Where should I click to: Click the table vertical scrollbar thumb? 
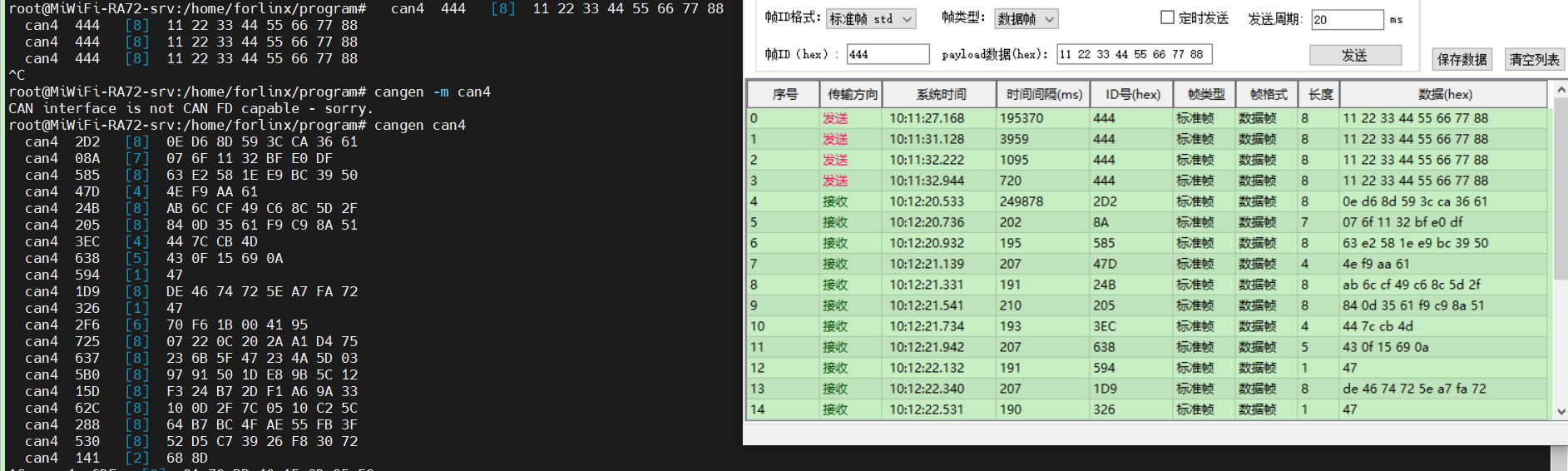tap(1561, 188)
